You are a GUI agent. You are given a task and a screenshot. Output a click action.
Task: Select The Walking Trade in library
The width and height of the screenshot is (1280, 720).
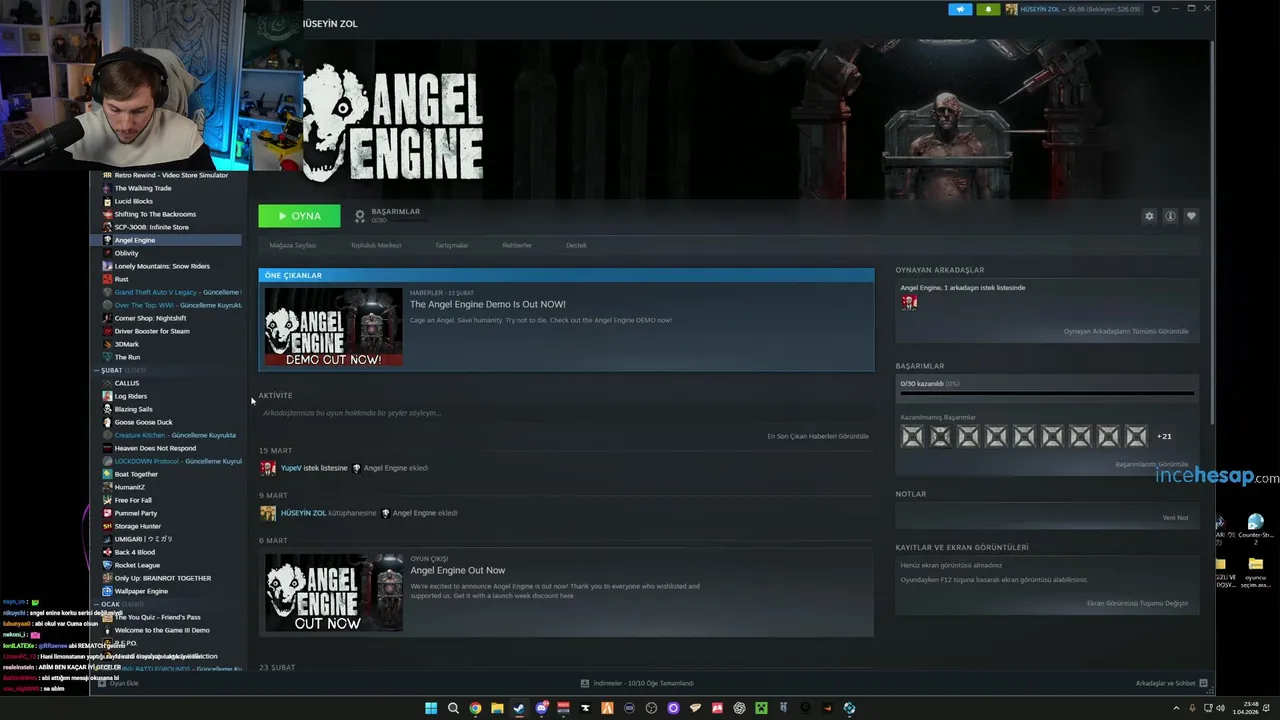coord(143,188)
